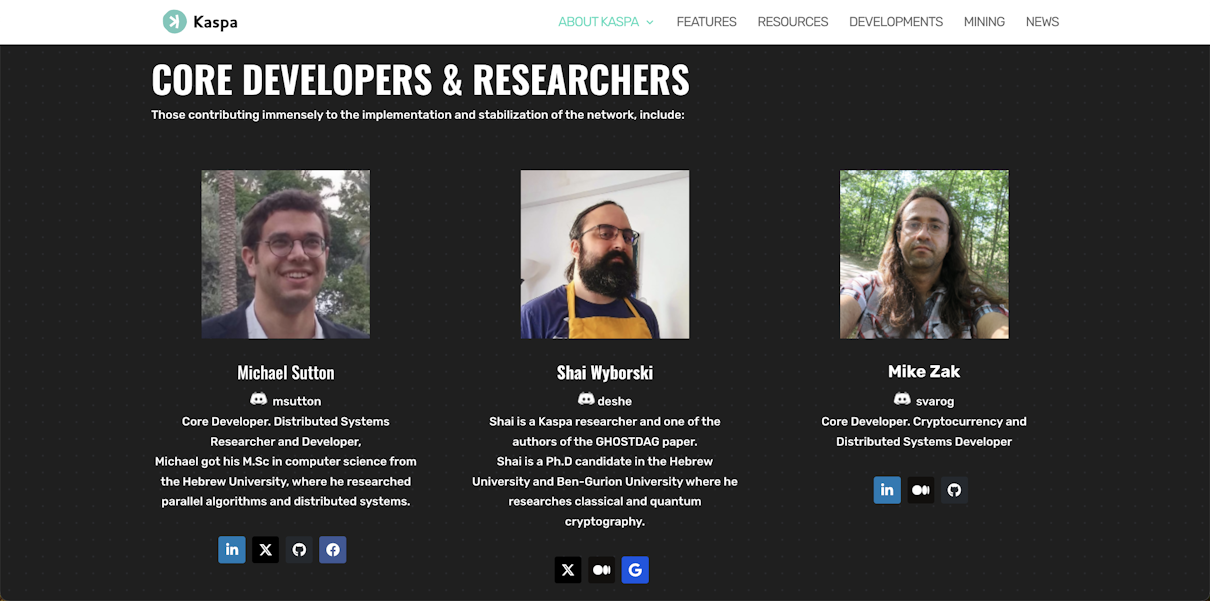Open Michael Sutton's LinkedIn profile icon
This screenshot has height=601, width=1210.
232,549
